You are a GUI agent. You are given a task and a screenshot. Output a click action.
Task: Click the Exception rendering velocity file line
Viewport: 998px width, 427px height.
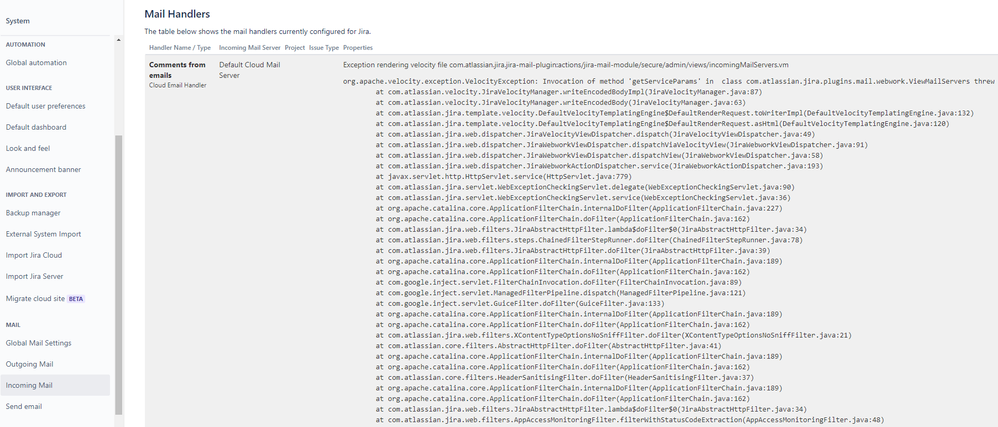(x=566, y=65)
